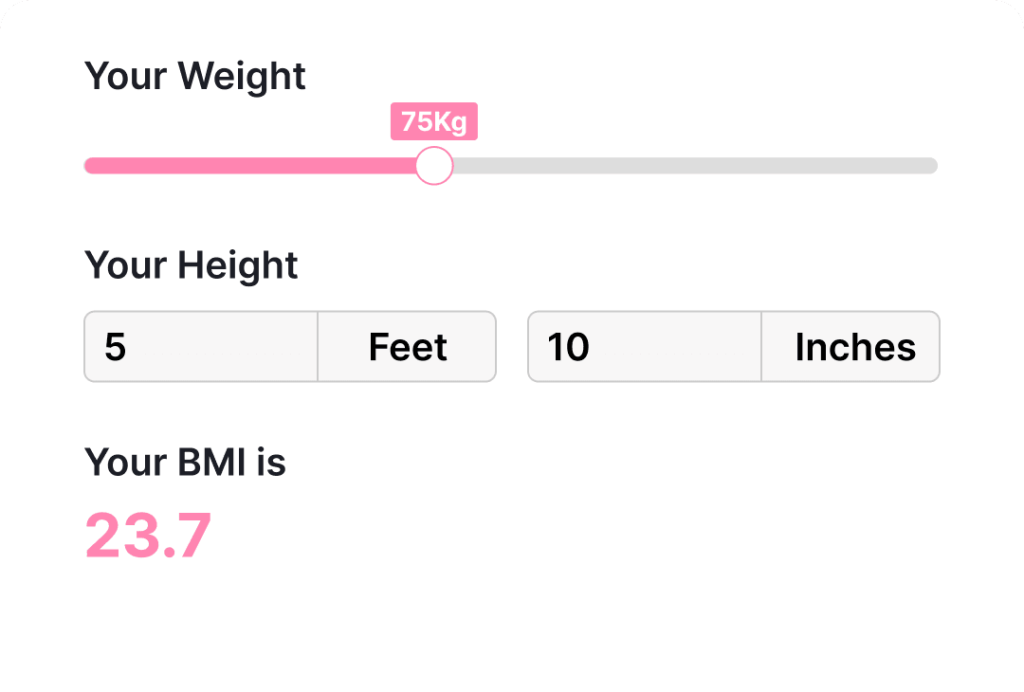1024x692 pixels.
Task: Click the "Your BMI is" label
Action: (x=185, y=462)
